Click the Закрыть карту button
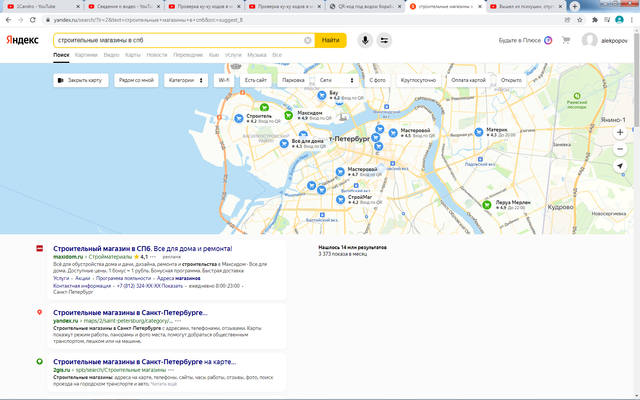 [81, 80]
